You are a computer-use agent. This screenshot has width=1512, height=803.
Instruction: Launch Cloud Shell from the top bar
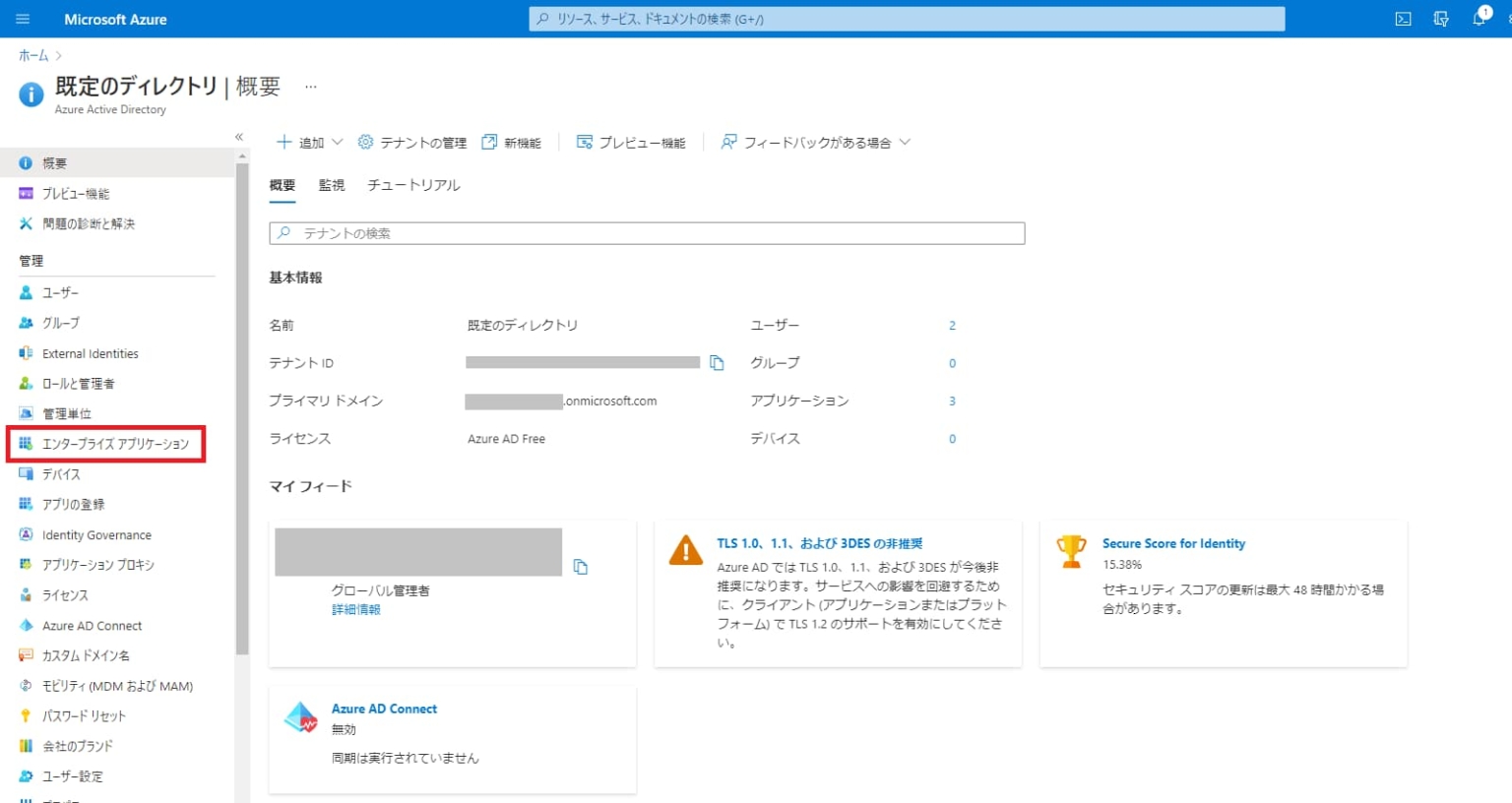[x=1402, y=18]
